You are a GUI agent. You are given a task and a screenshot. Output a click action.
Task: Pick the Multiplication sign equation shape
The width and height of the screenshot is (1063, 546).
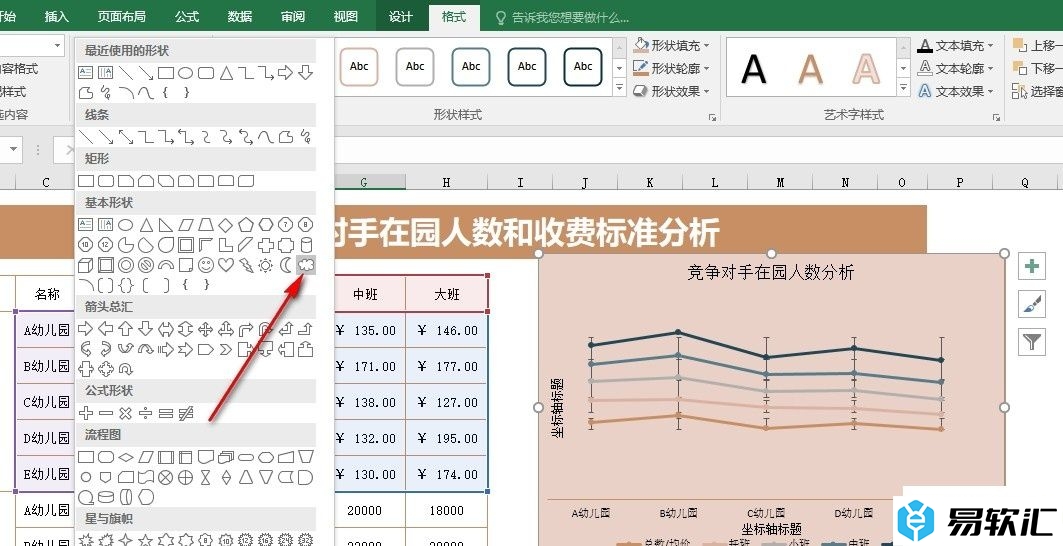coord(125,412)
